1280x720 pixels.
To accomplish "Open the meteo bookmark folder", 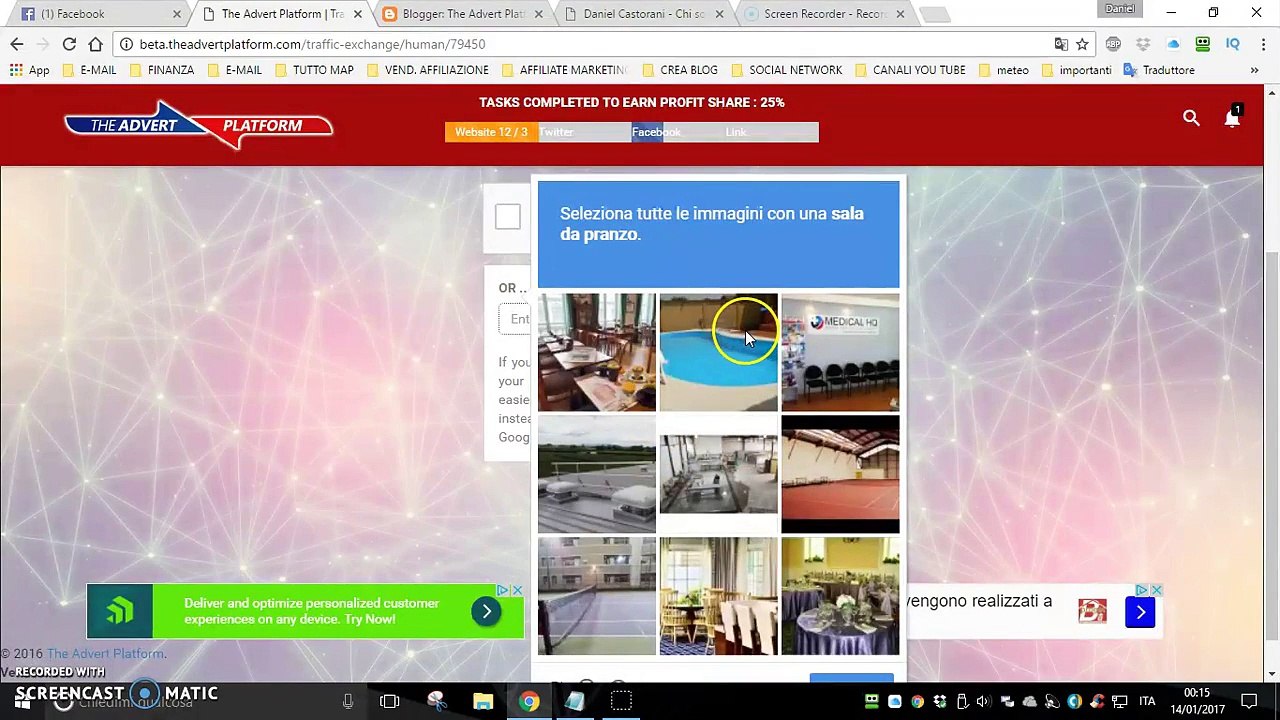I will click(1003, 70).
